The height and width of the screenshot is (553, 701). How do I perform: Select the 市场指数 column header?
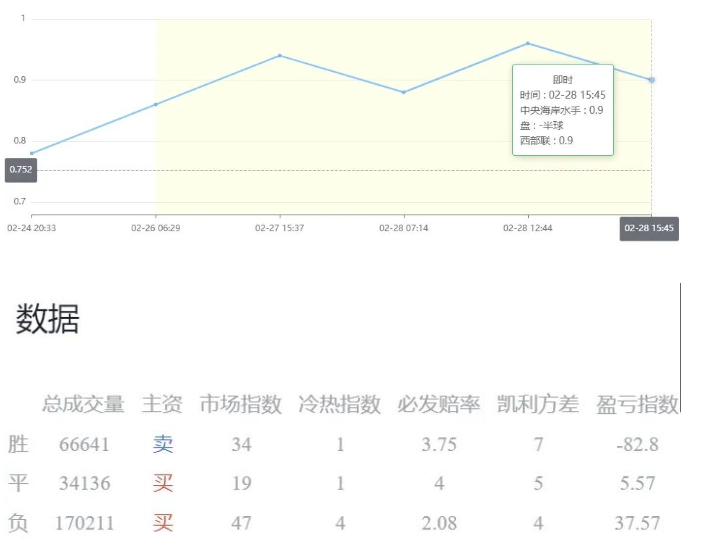(240, 404)
